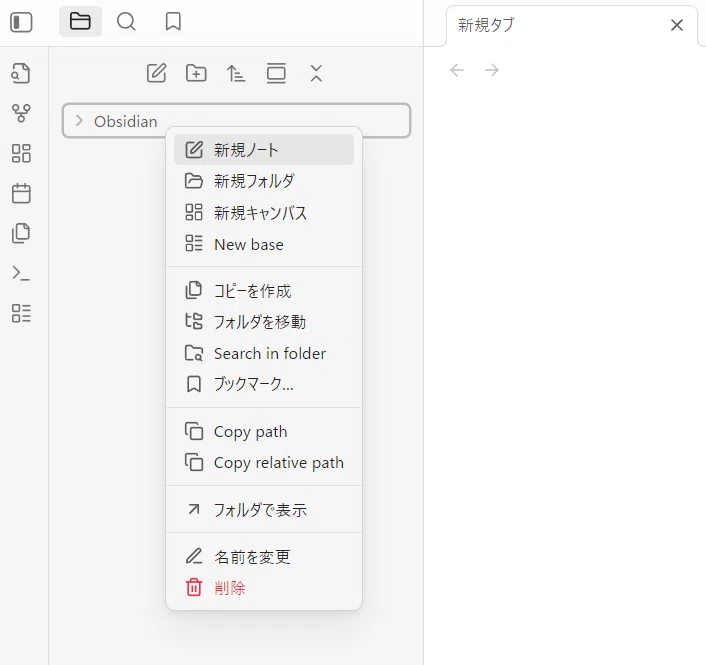
Task: Click the new note toolbar icon
Action: [157, 73]
